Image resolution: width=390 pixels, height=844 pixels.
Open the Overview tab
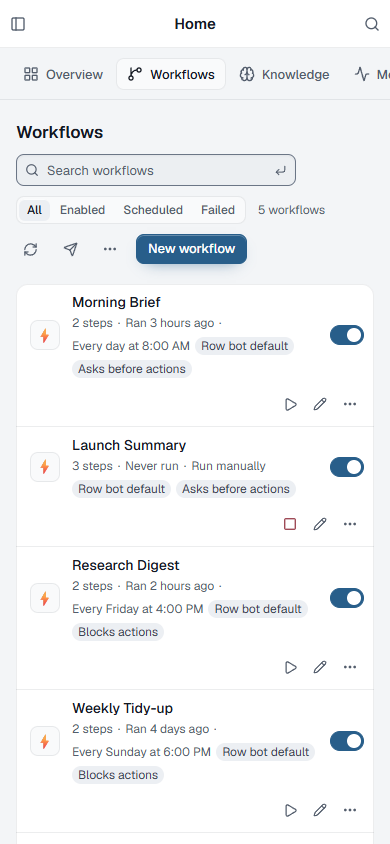pyautogui.click(x=63, y=74)
